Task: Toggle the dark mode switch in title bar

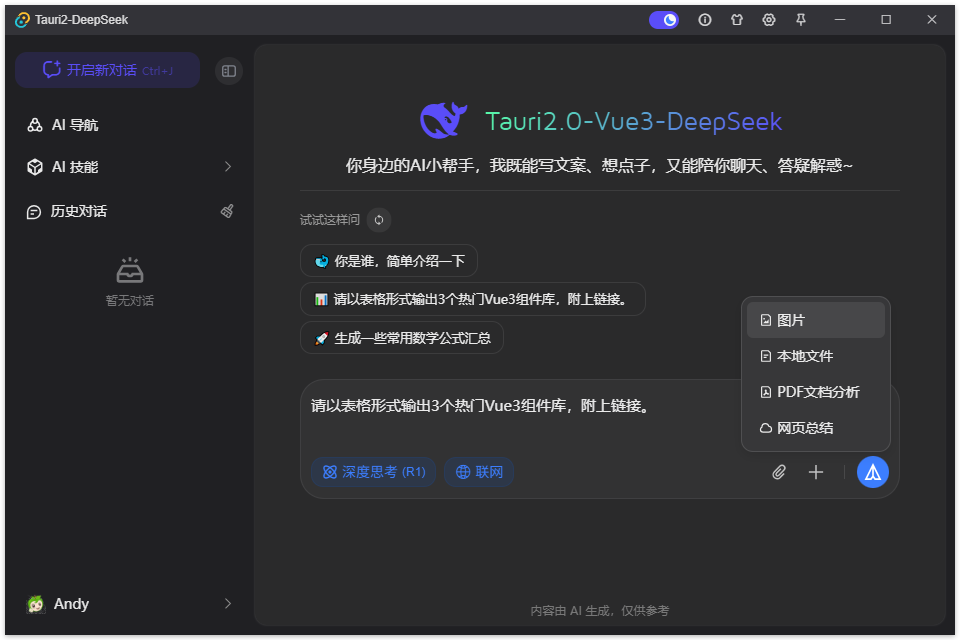Action: point(664,20)
